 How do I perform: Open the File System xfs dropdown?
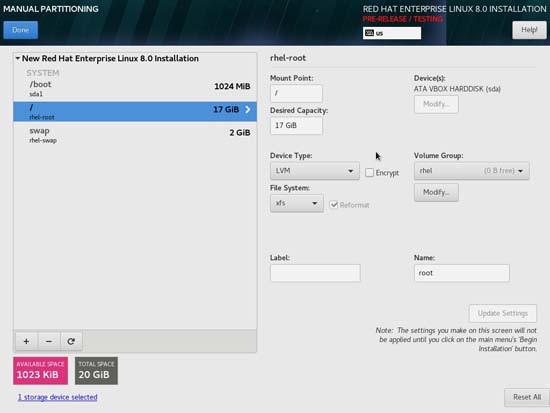click(297, 203)
